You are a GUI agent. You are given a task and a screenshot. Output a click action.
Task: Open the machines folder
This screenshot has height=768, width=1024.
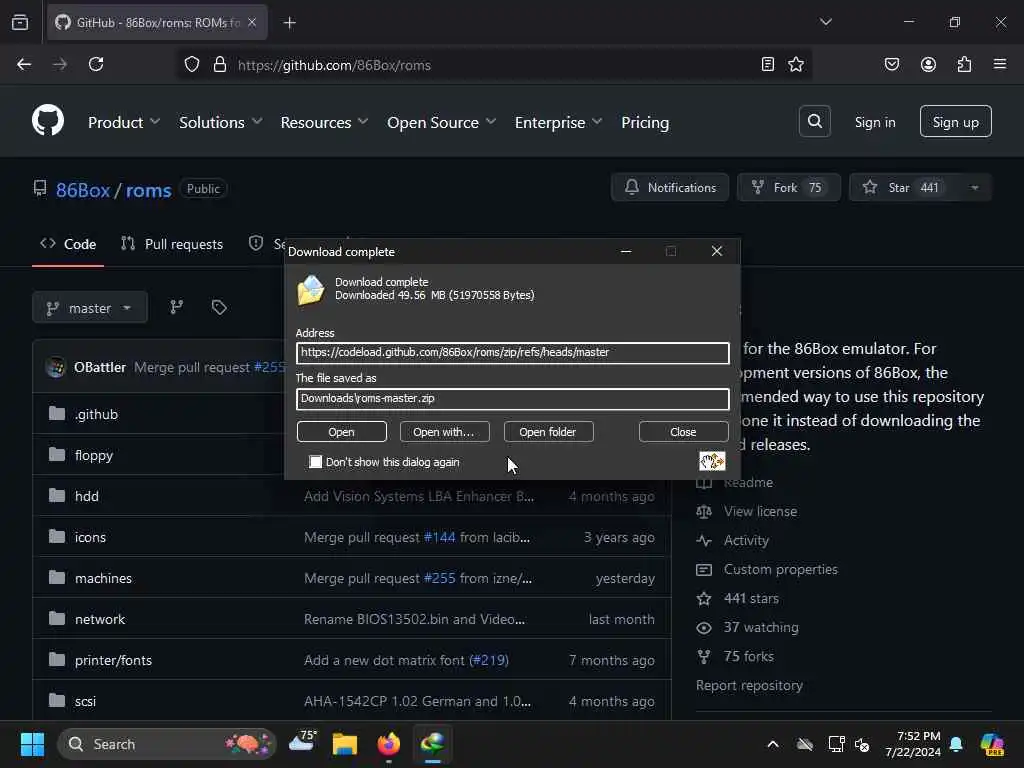(x=103, y=578)
